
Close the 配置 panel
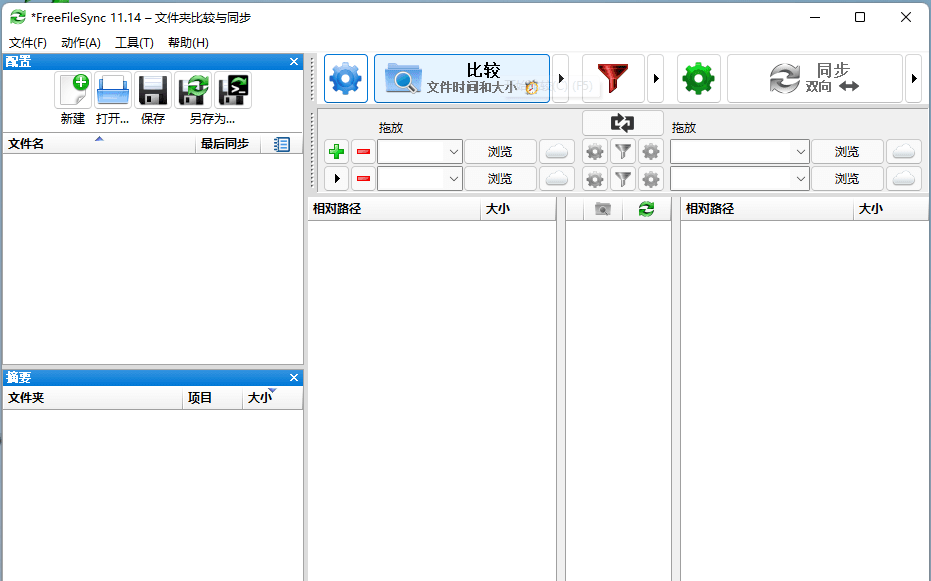coord(294,62)
